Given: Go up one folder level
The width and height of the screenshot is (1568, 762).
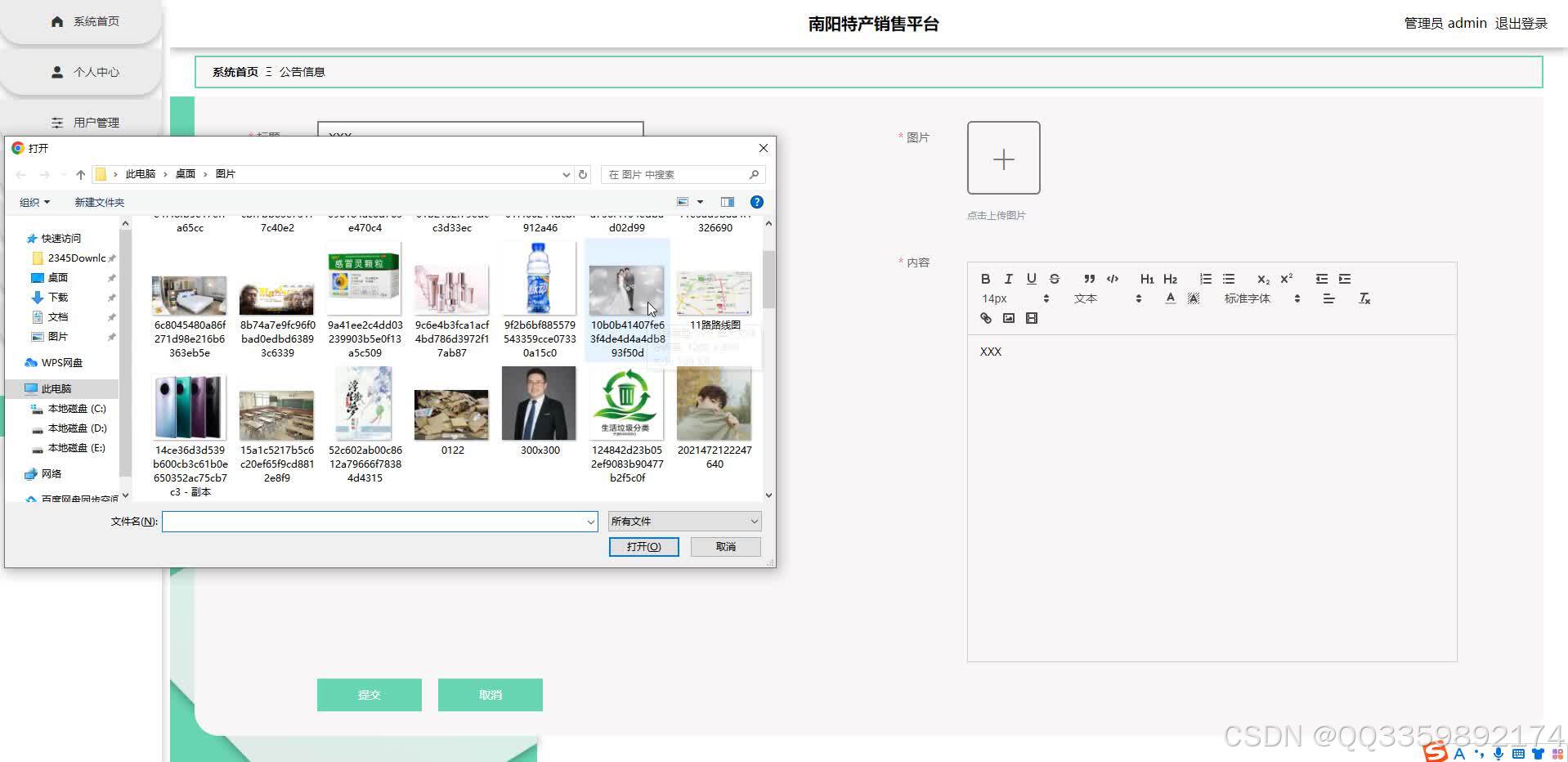Looking at the screenshot, I should (80, 174).
